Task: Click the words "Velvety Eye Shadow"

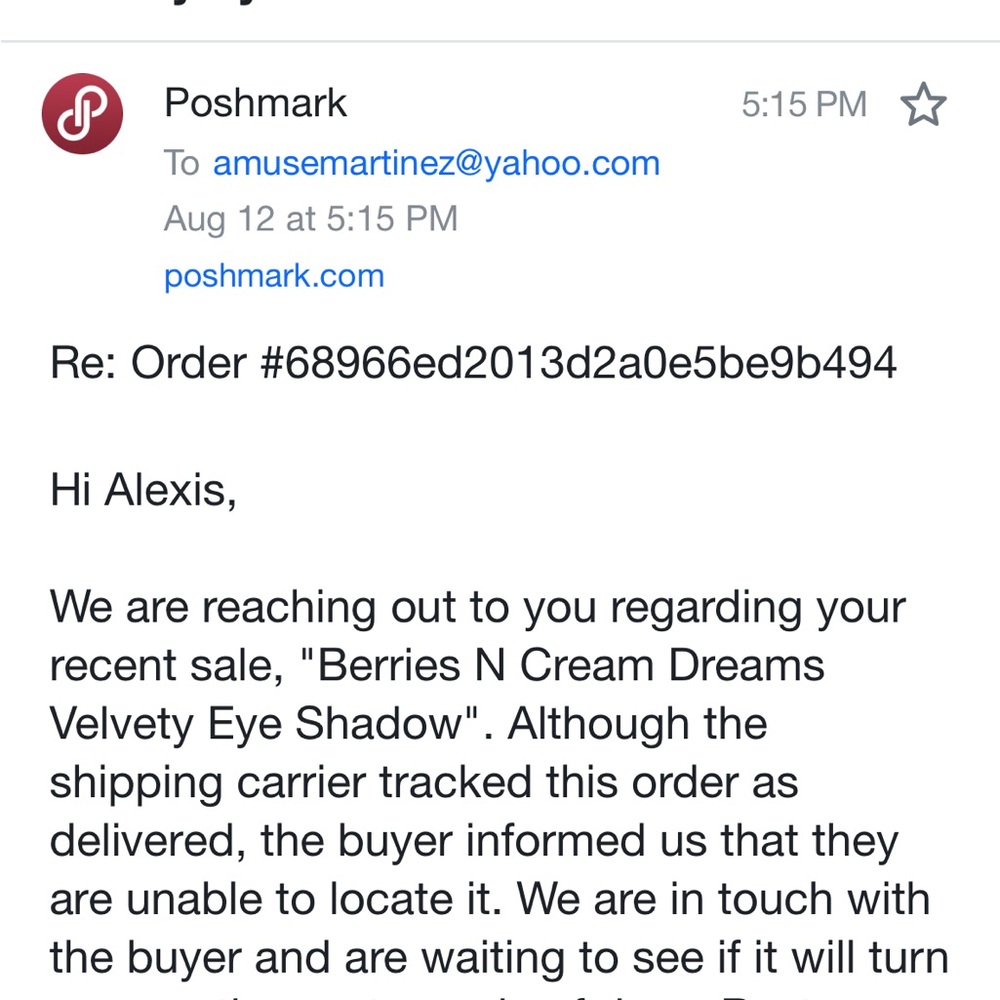Action: 268,723
